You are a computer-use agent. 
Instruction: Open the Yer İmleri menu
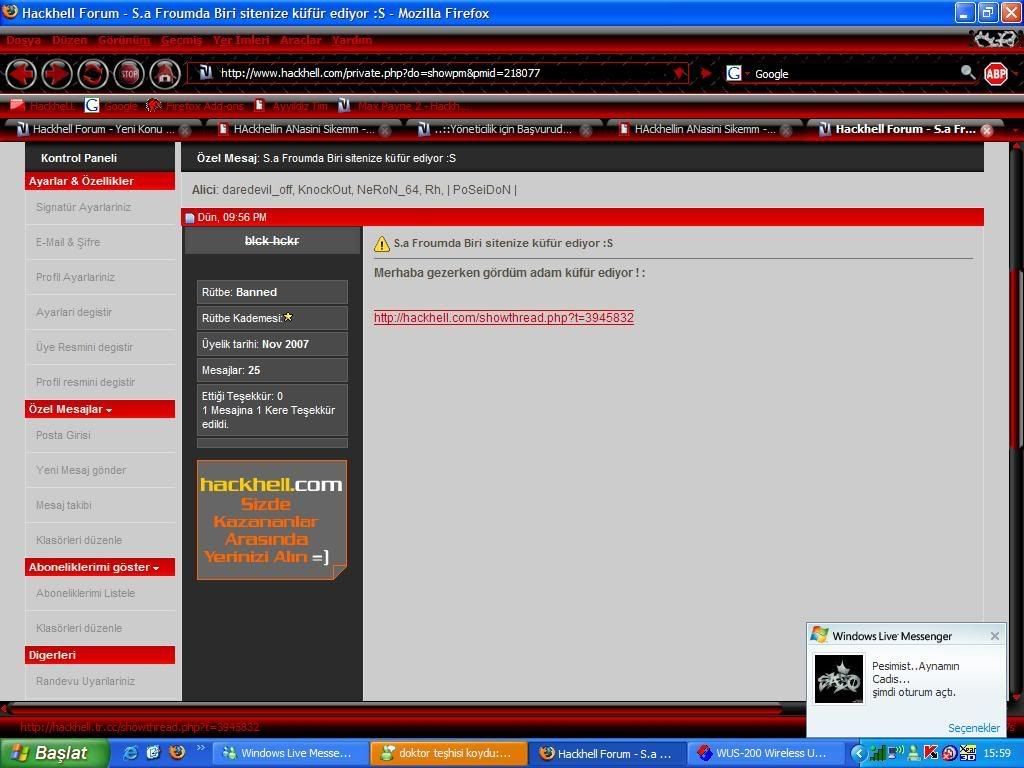241,40
